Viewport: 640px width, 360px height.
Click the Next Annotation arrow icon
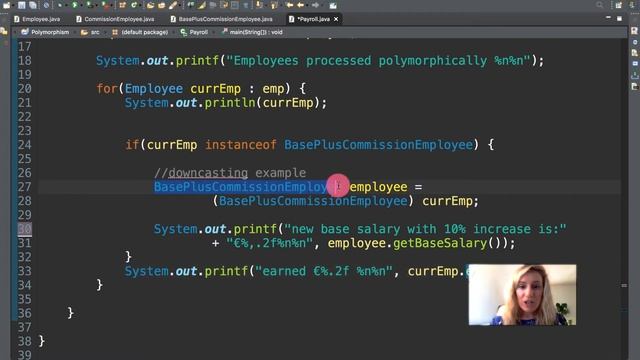tap(260, 5)
